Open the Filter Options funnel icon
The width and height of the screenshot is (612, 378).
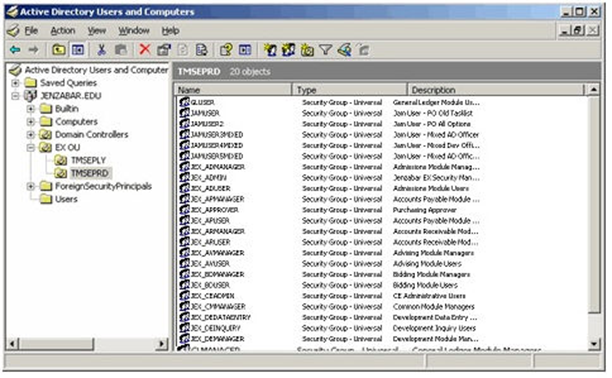[x=326, y=50]
